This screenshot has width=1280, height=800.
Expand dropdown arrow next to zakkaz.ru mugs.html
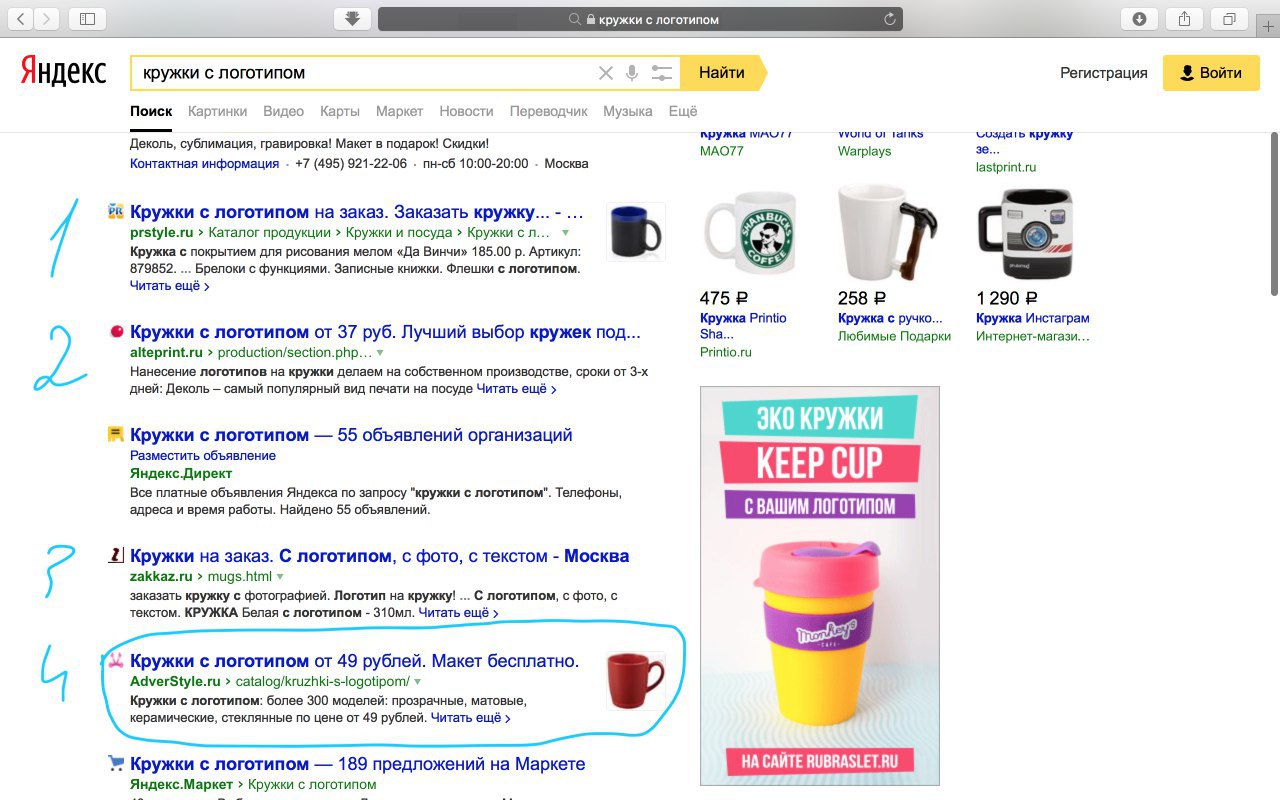click(280, 577)
